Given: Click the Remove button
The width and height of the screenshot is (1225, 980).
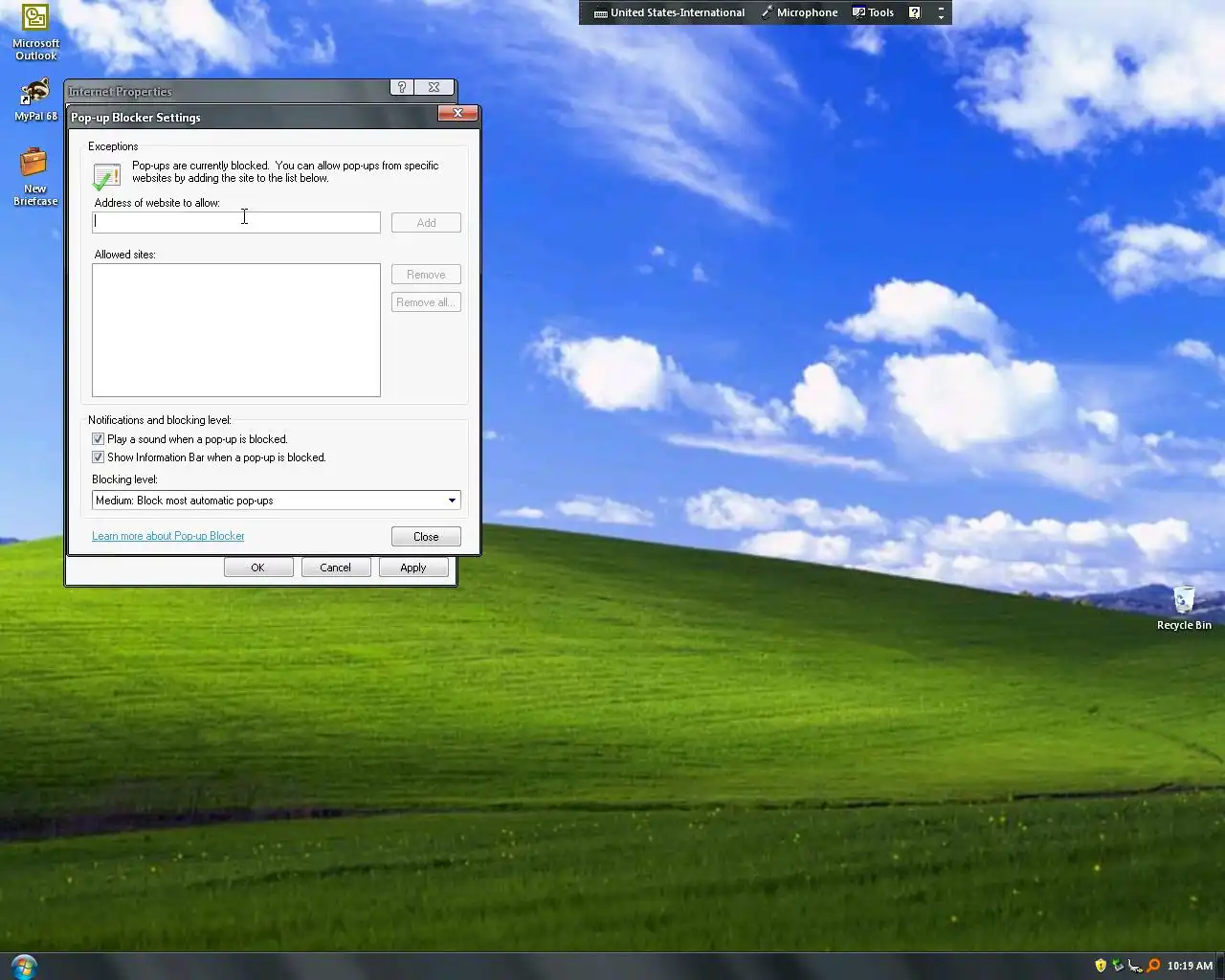Looking at the screenshot, I should click(x=426, y=275).
